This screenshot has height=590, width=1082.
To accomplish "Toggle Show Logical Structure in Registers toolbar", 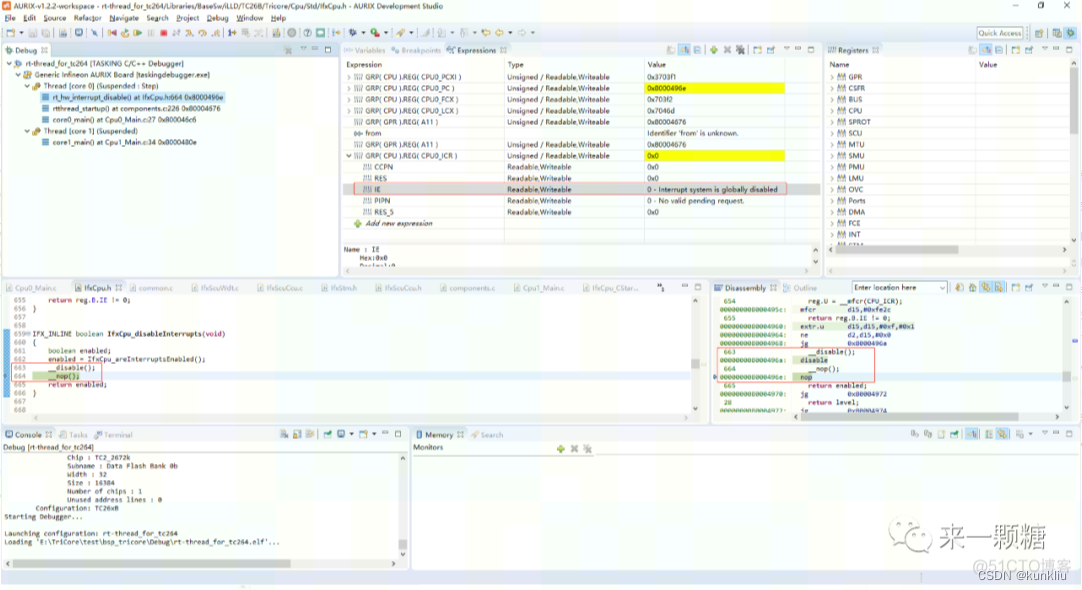I will tap(986, 50).
